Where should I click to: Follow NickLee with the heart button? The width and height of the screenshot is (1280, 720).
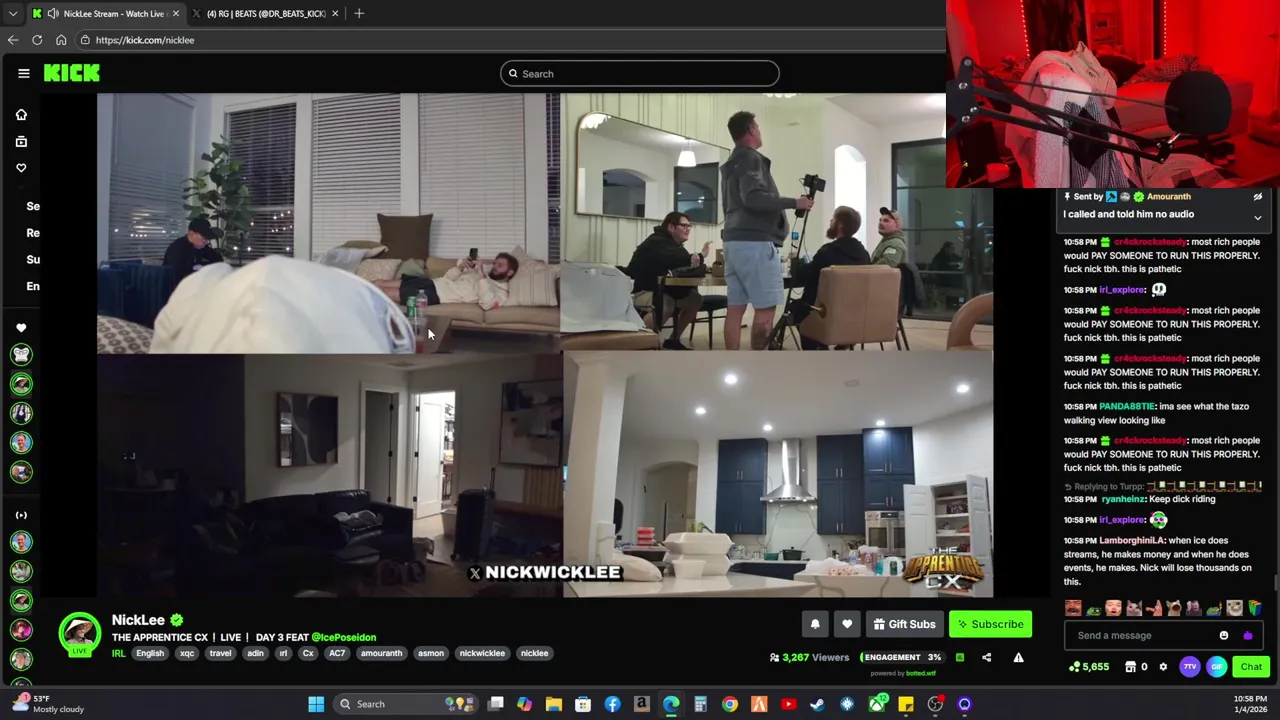[847, 624]
